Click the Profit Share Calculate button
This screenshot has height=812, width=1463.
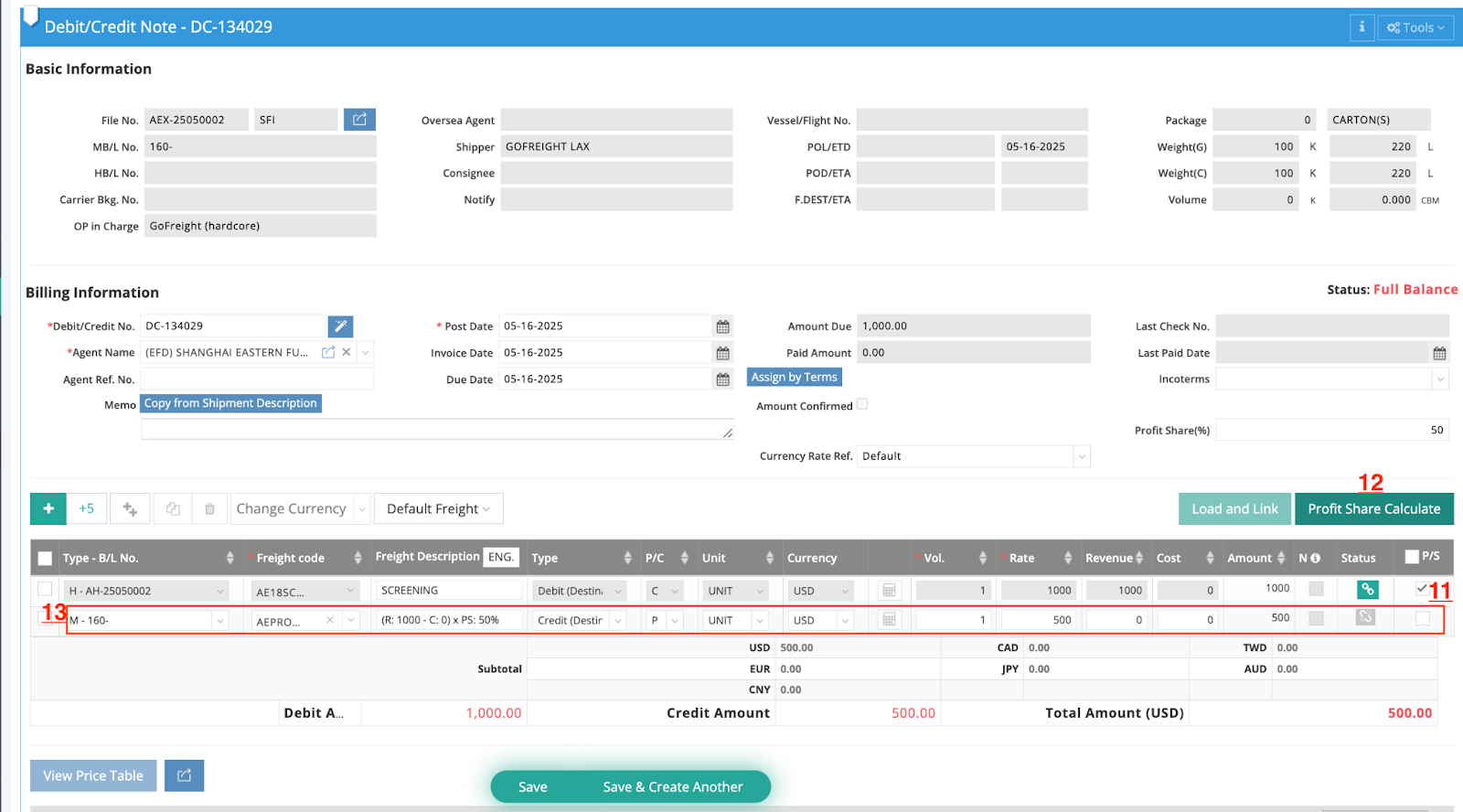click(x=1373, y=509)
